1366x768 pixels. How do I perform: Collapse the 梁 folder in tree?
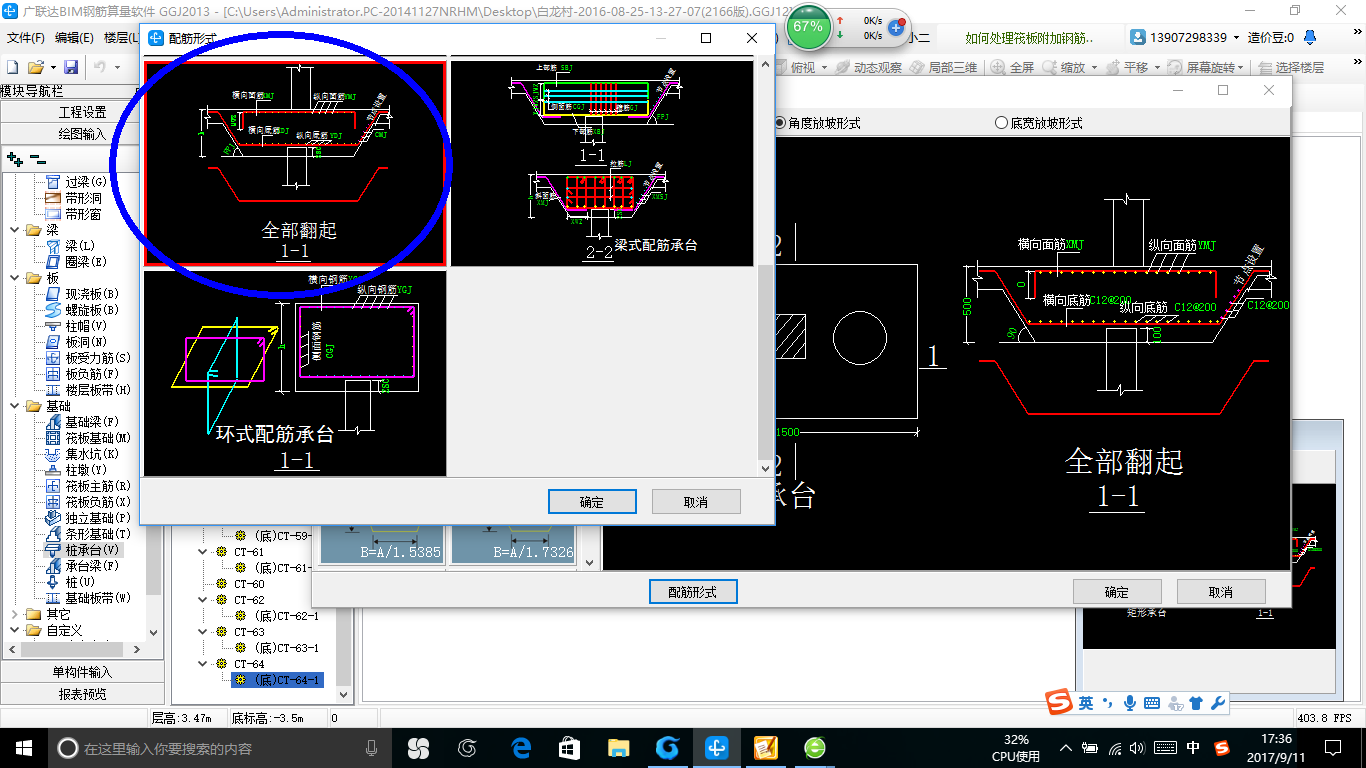coord(14,230)
